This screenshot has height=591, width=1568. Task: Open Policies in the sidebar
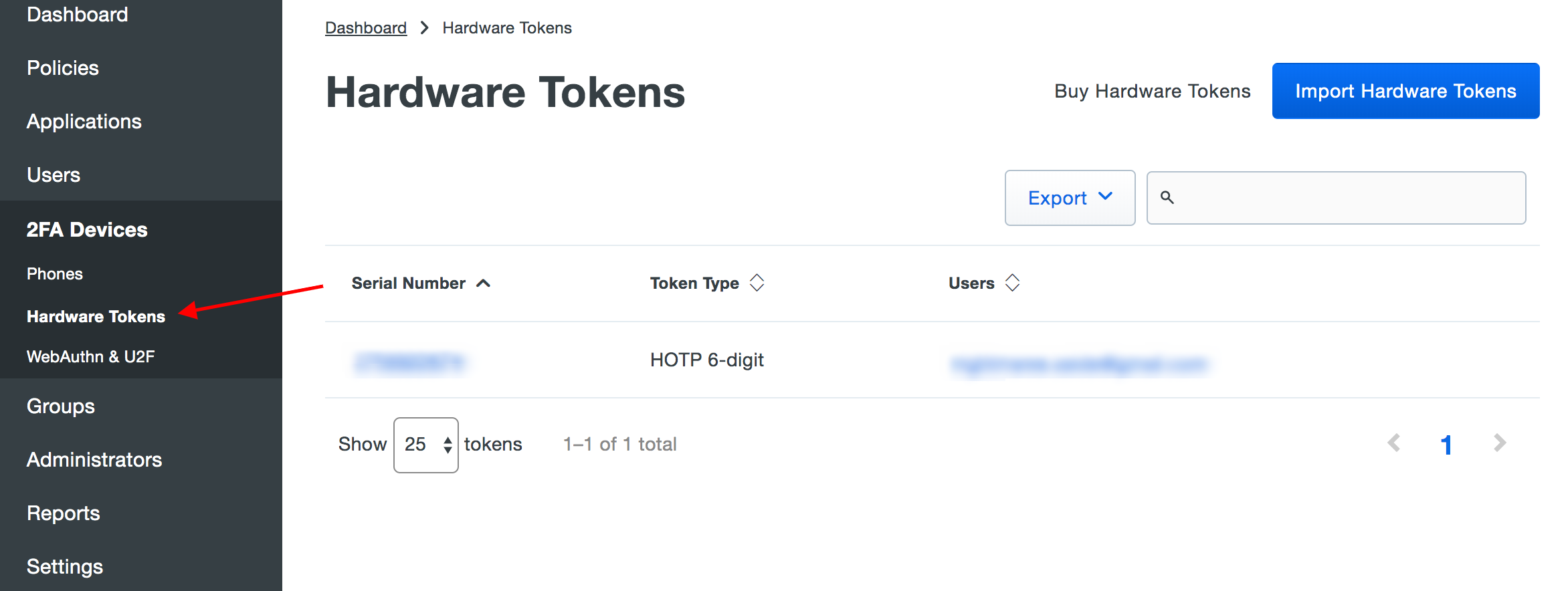click(x=63, y=68)
